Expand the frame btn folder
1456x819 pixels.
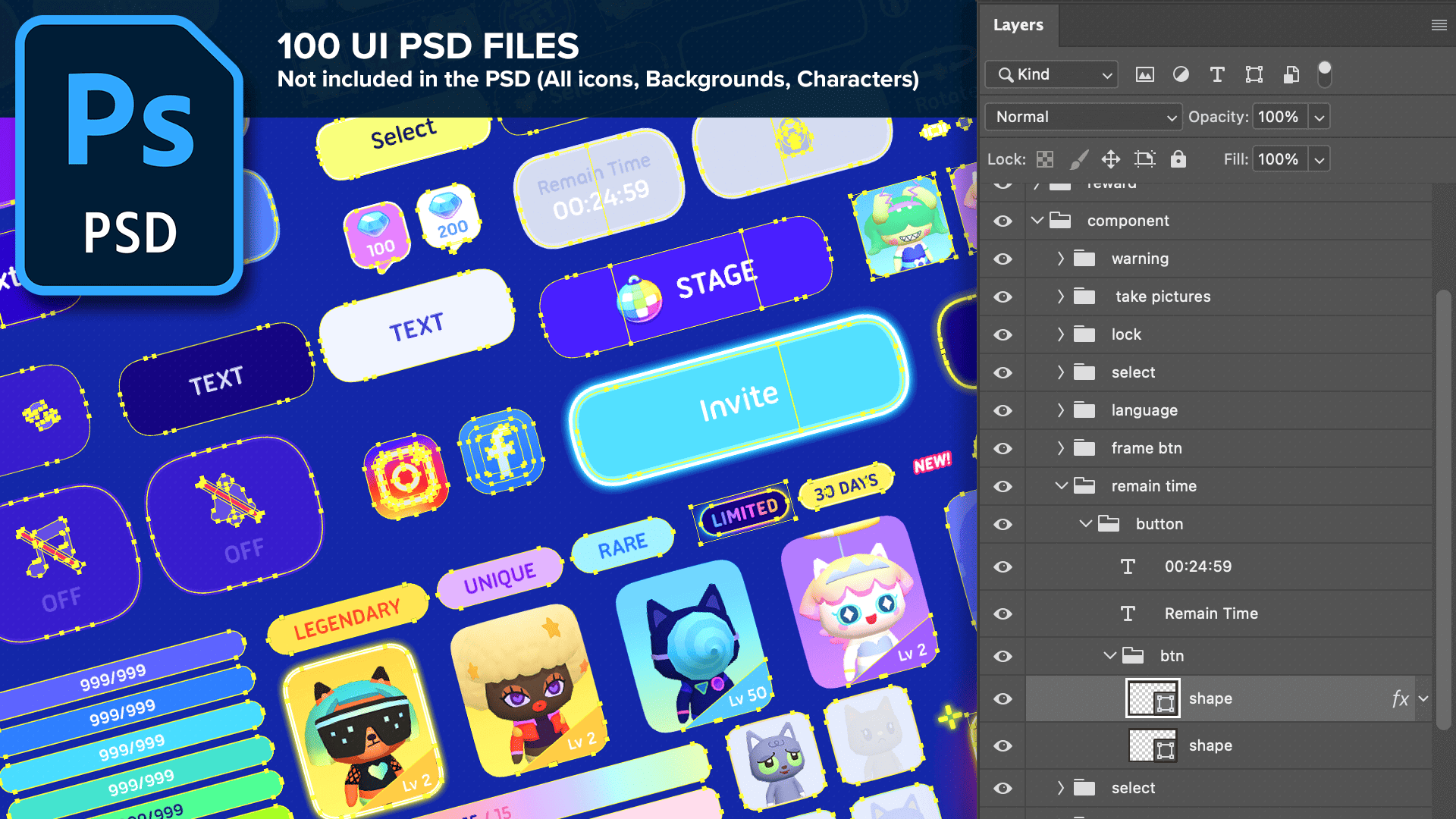click(x=1060, y=448)
